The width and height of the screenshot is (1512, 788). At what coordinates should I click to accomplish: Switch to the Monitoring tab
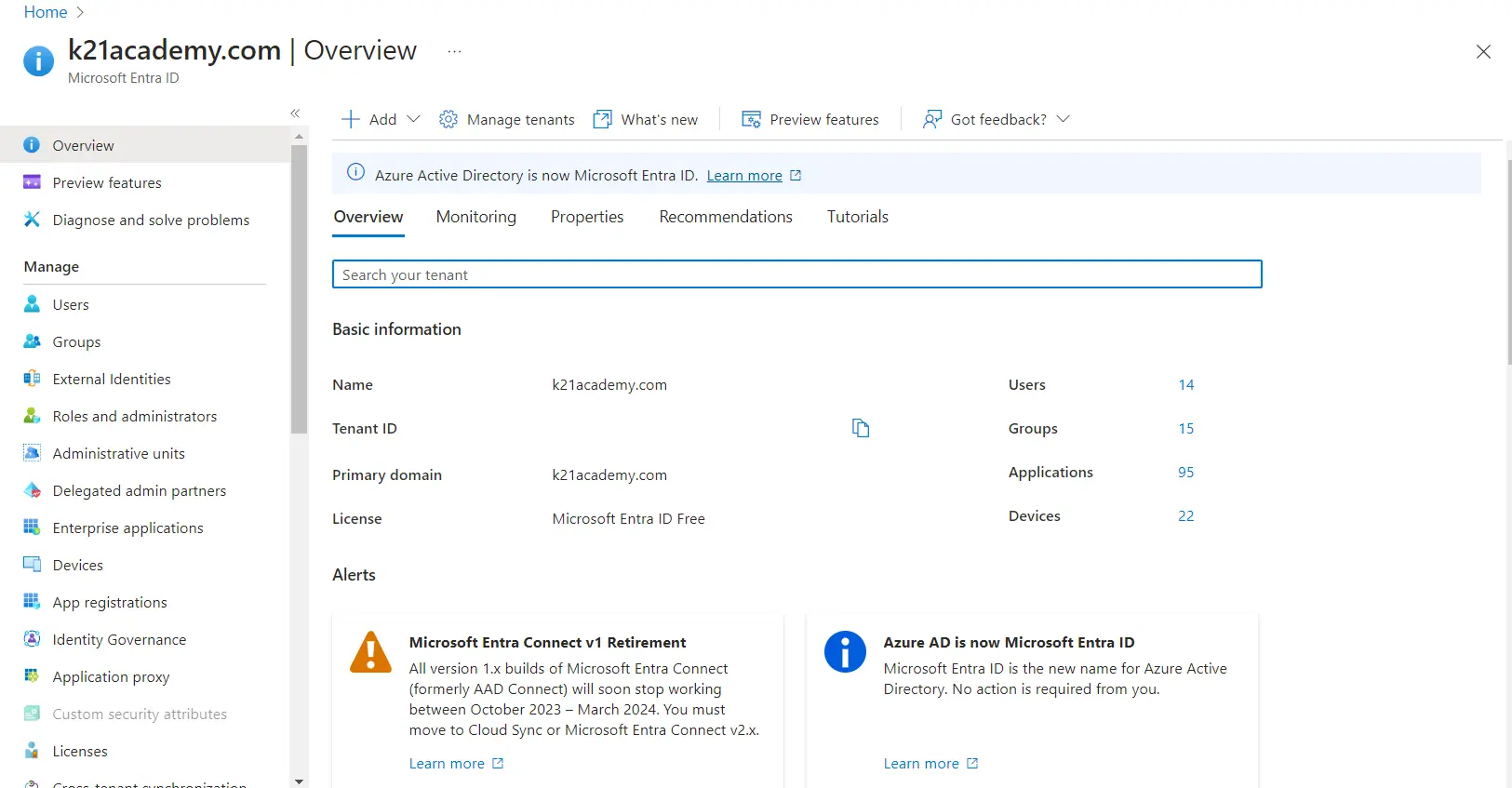[x=475, y=217]
